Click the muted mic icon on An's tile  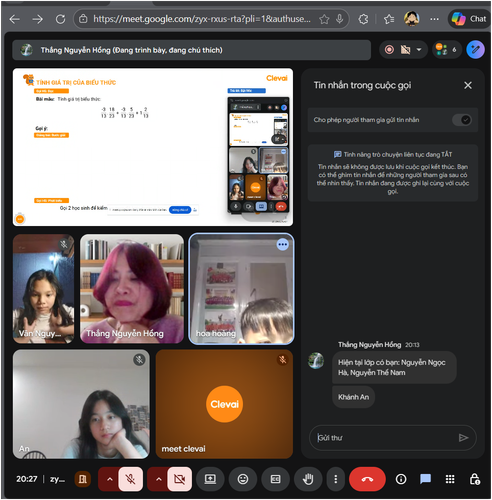(x=139, y=360)
